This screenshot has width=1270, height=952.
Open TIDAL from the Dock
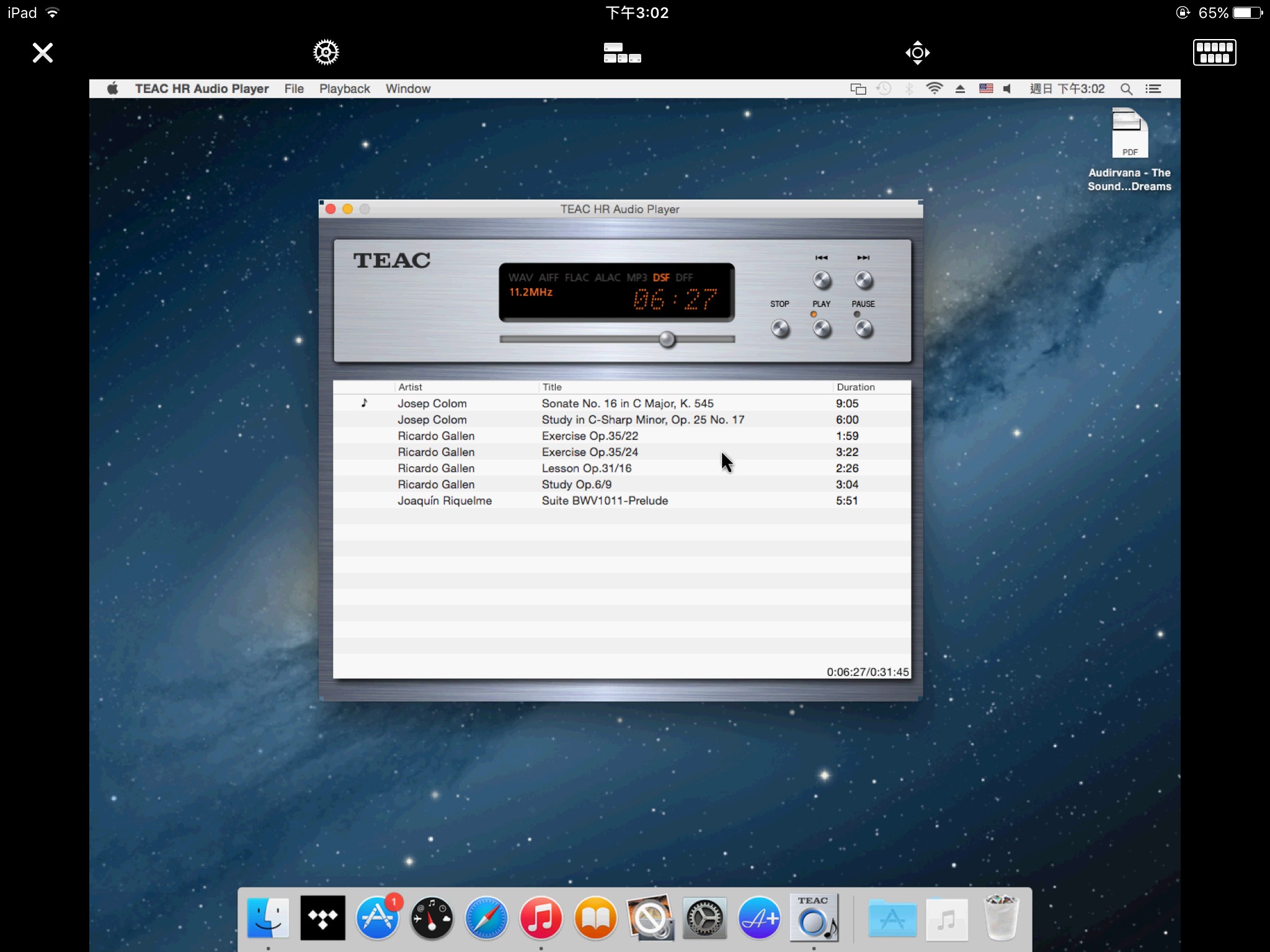[x=322, y=918]
